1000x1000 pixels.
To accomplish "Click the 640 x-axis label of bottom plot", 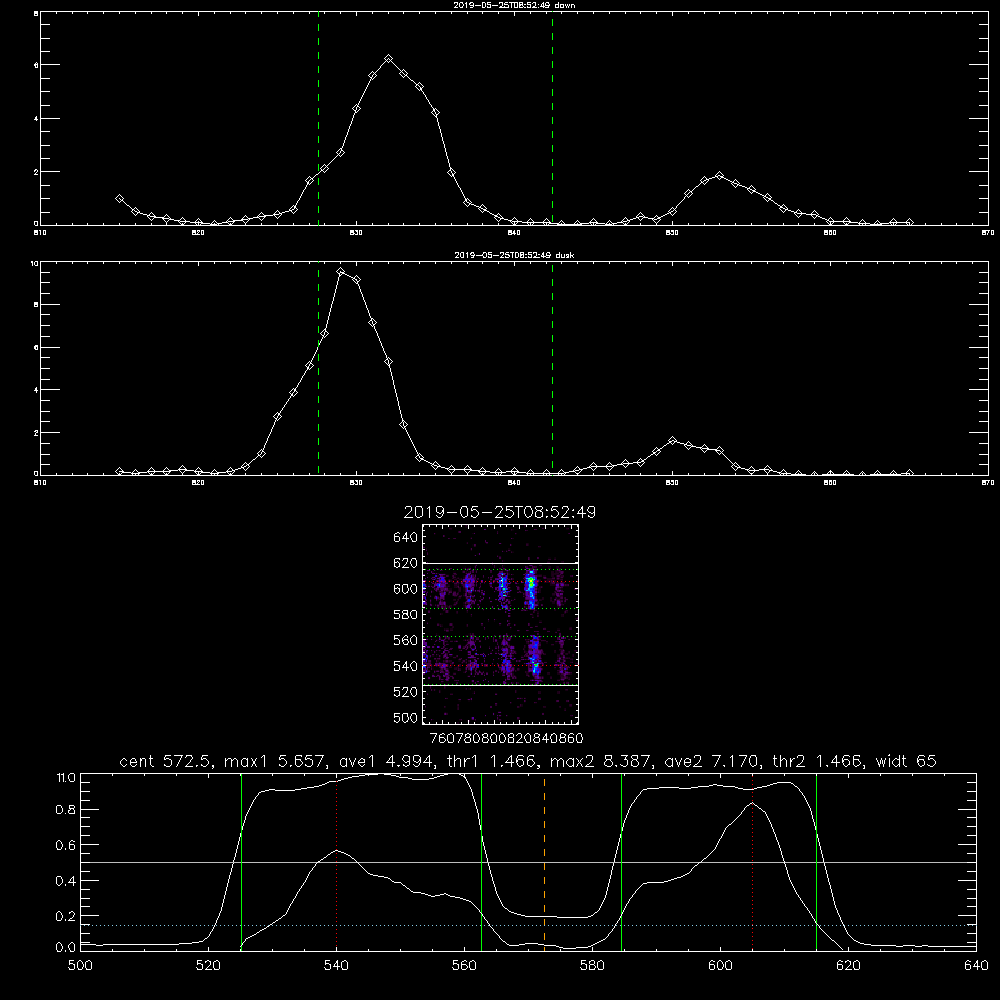I will 976,966.
